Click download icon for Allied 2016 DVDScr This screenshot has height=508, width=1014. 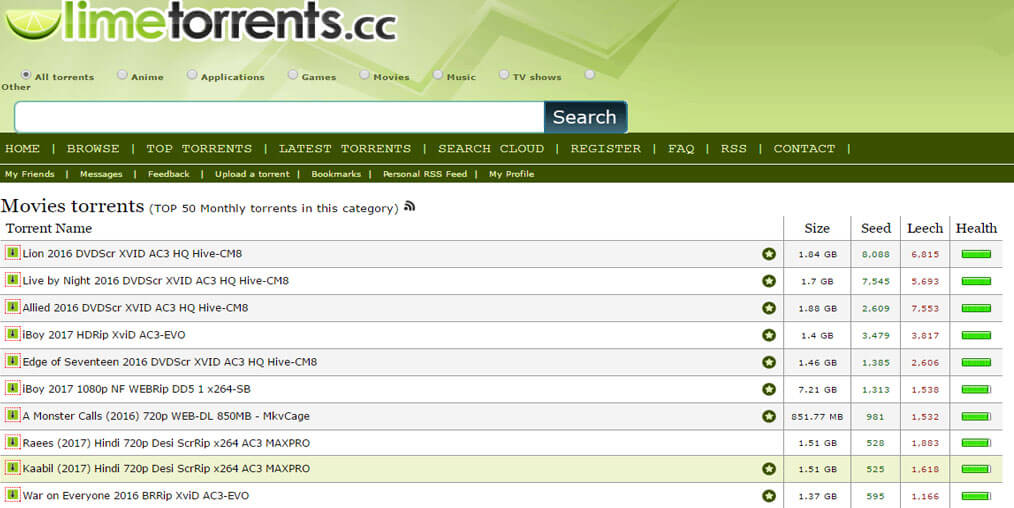(x=12, y=307)
